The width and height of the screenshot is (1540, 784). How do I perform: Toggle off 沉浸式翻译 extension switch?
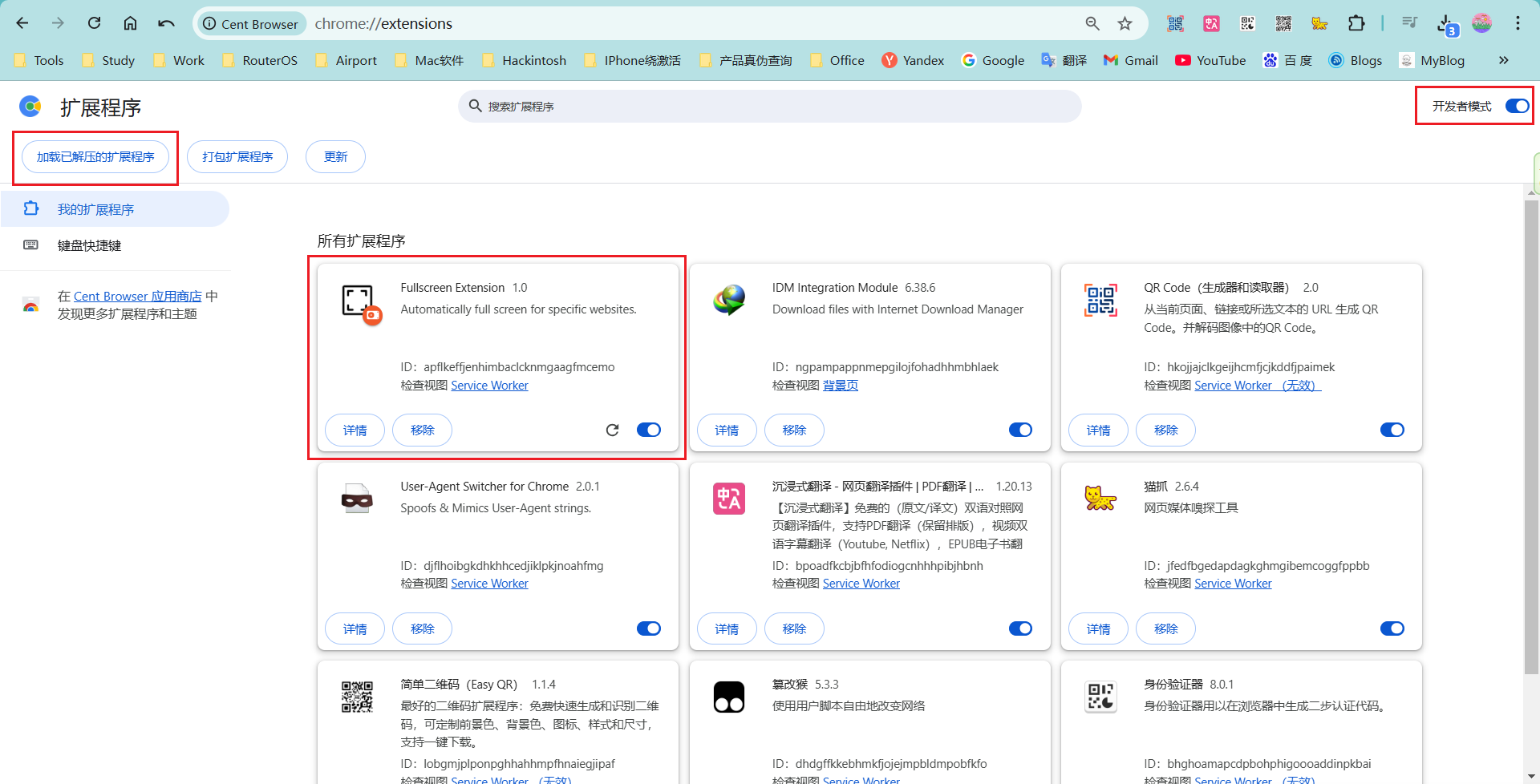[1020, 628]
